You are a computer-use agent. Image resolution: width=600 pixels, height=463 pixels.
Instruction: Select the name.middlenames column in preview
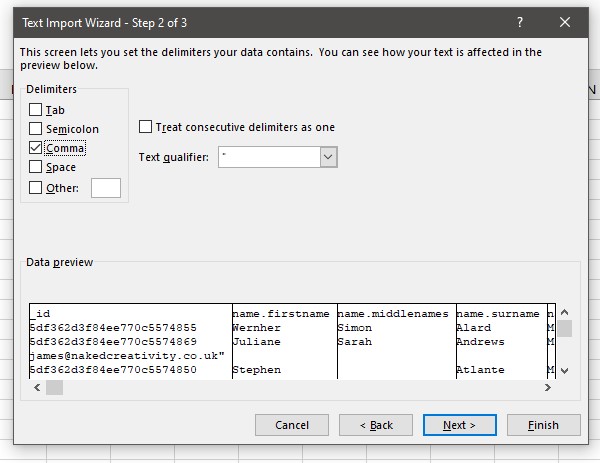pyautogui.click(x=393, y=314)
